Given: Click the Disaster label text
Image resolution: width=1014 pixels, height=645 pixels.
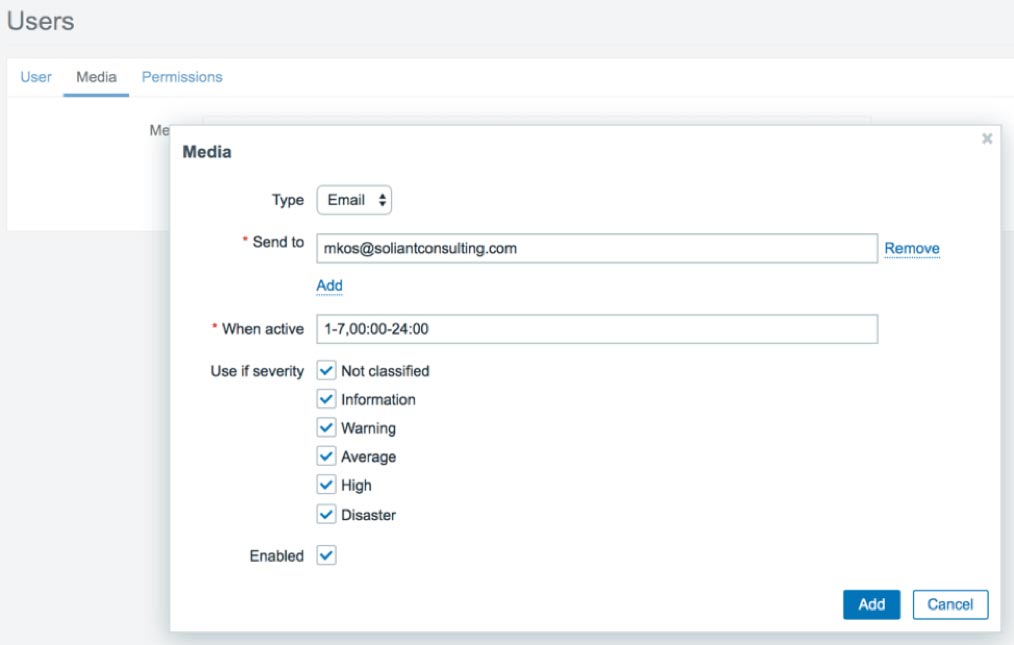Looking at the screenshot, I should click(x=369, y=515).
